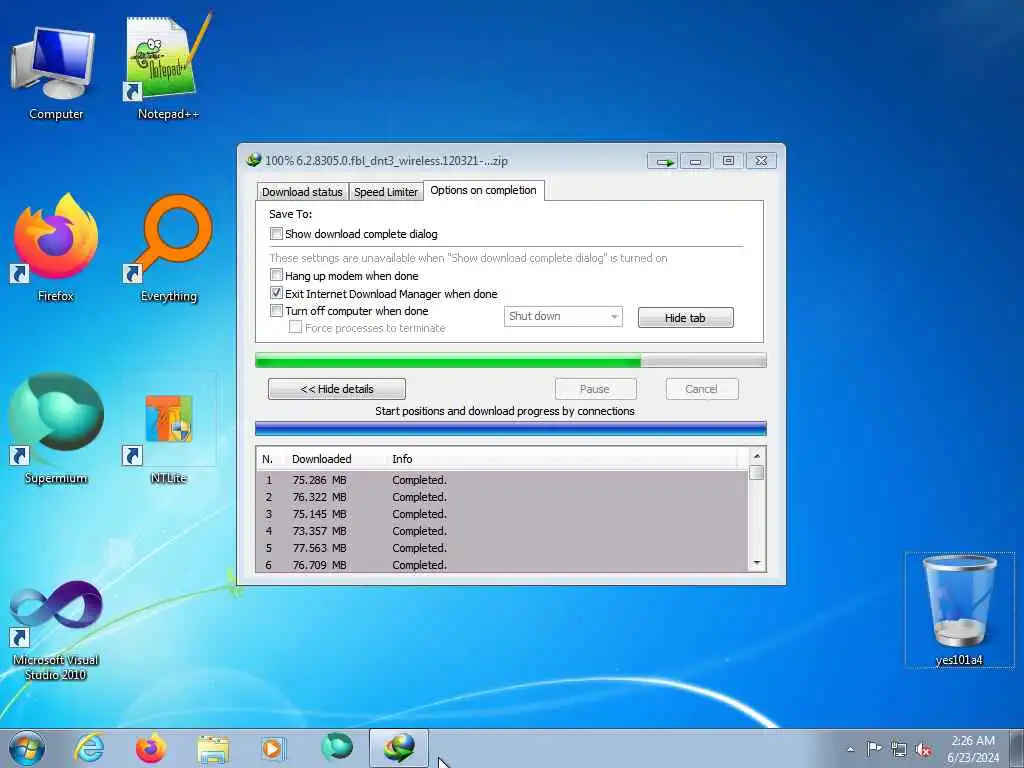Select Microsoft Visual Studio 2010 shortcut
Viewport: 1024px width, 768px height.
click(x=56, y=630)
